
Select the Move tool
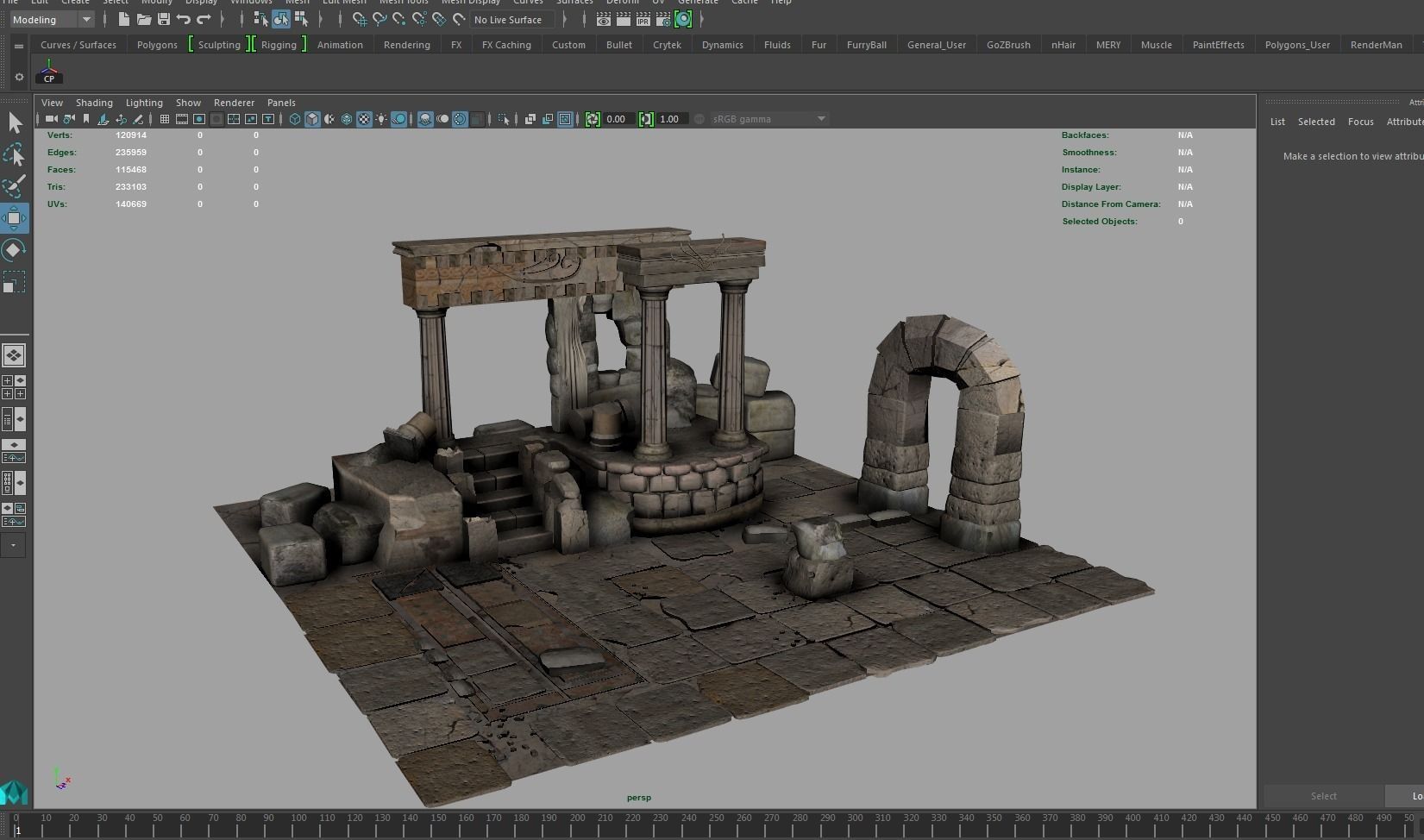tap(15, 218)
